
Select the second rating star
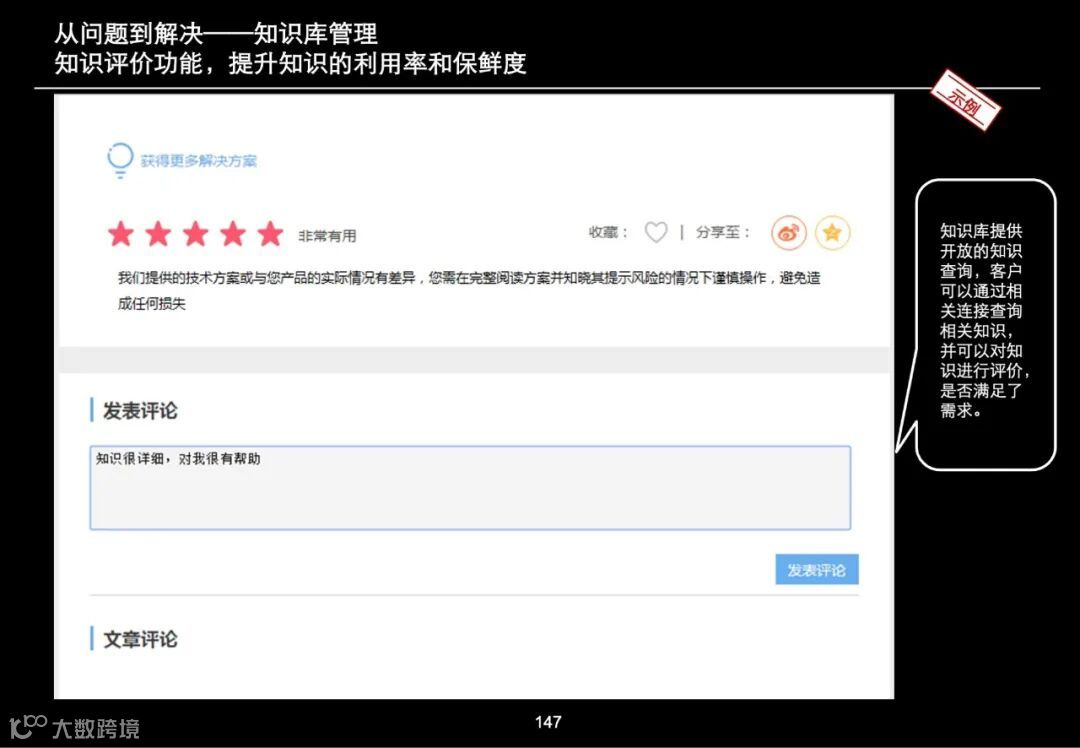(158, 234)
